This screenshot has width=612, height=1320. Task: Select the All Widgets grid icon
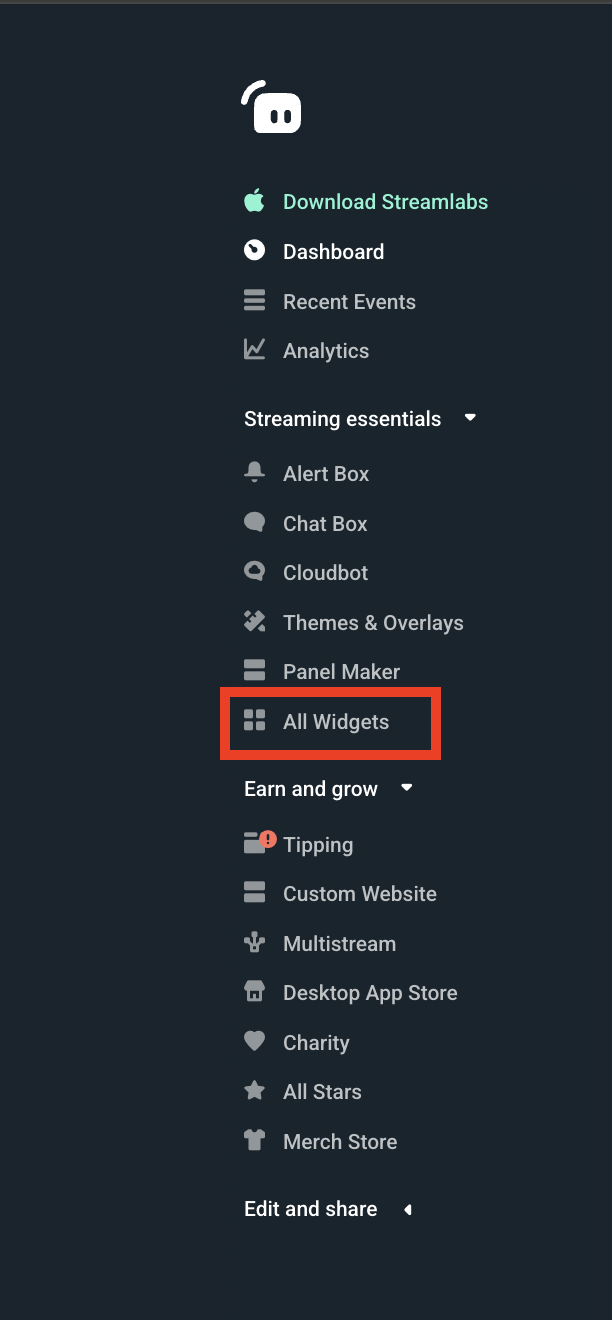pyautogui.click(x=255, y=721)
